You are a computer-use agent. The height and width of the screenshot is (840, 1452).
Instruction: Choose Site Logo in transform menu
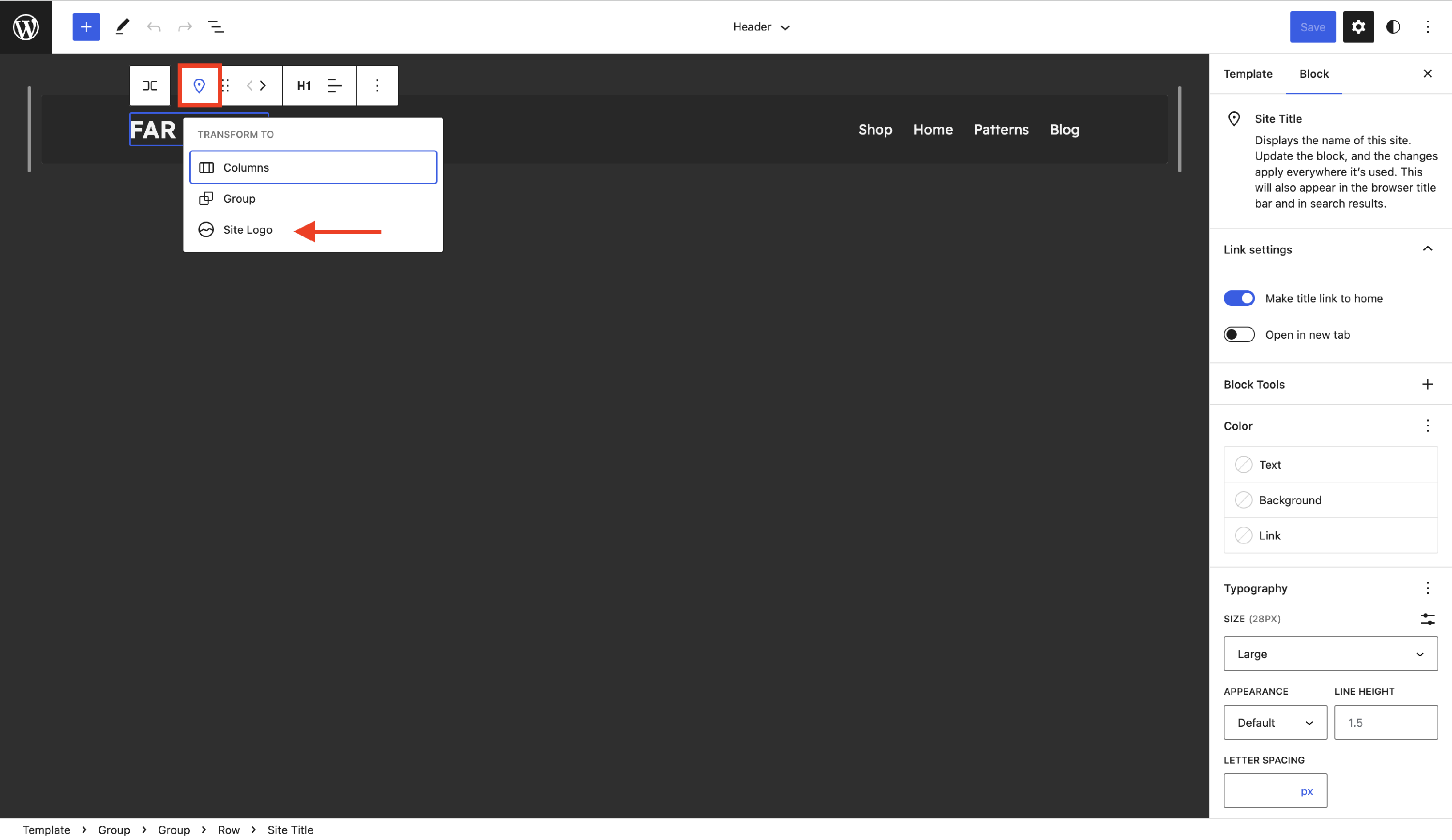[x=248, y=229]
